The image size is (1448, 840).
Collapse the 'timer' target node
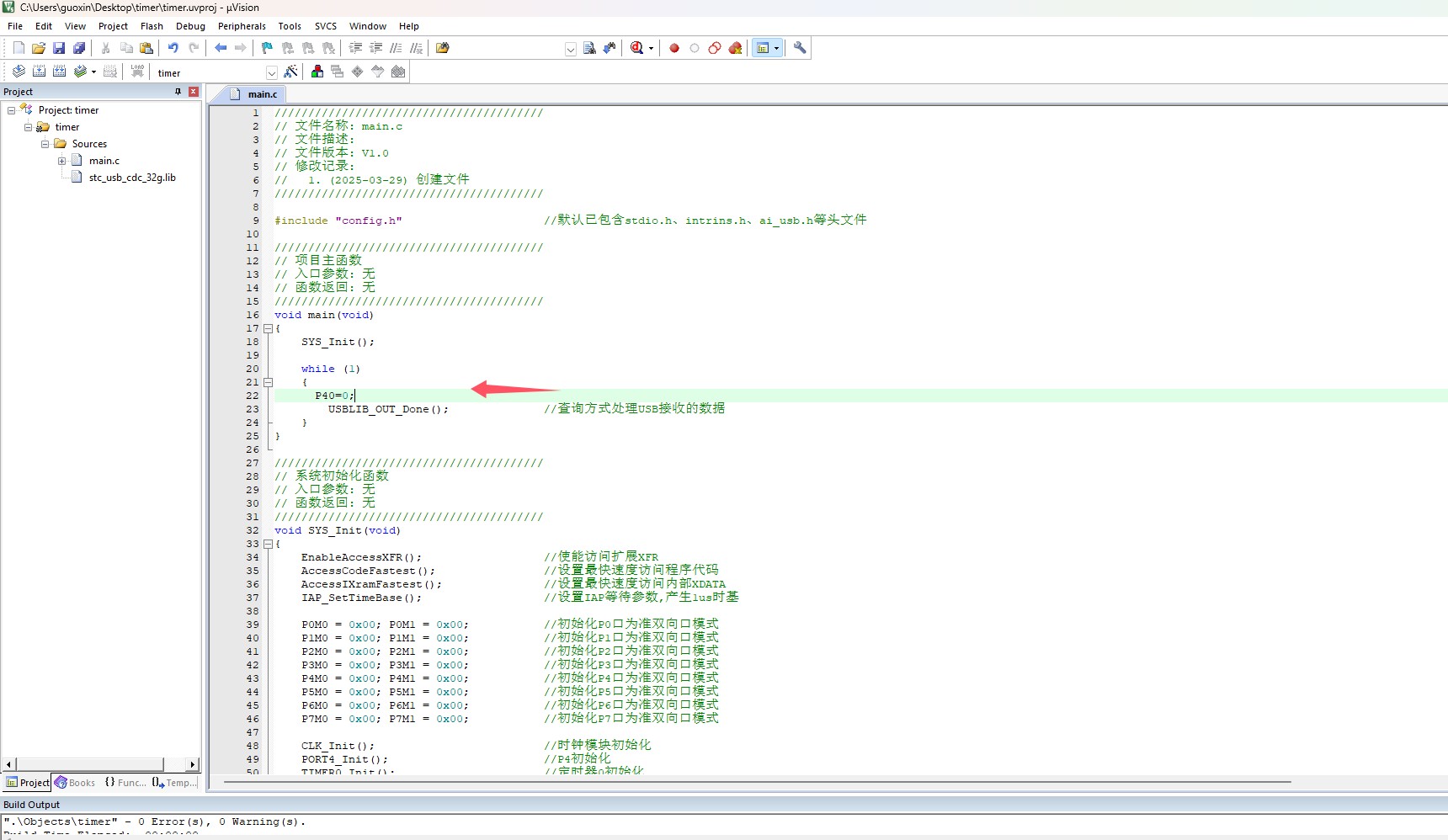pos(28,127)
